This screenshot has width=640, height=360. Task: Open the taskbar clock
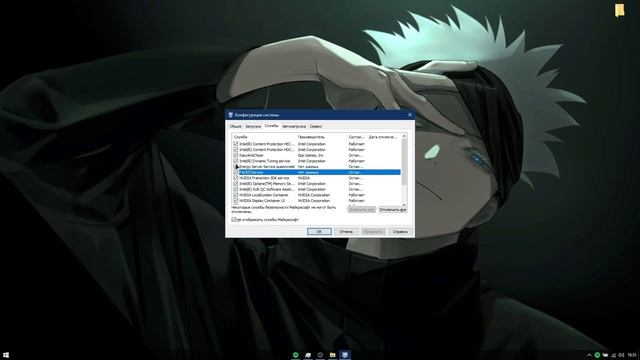pos(632,355)
